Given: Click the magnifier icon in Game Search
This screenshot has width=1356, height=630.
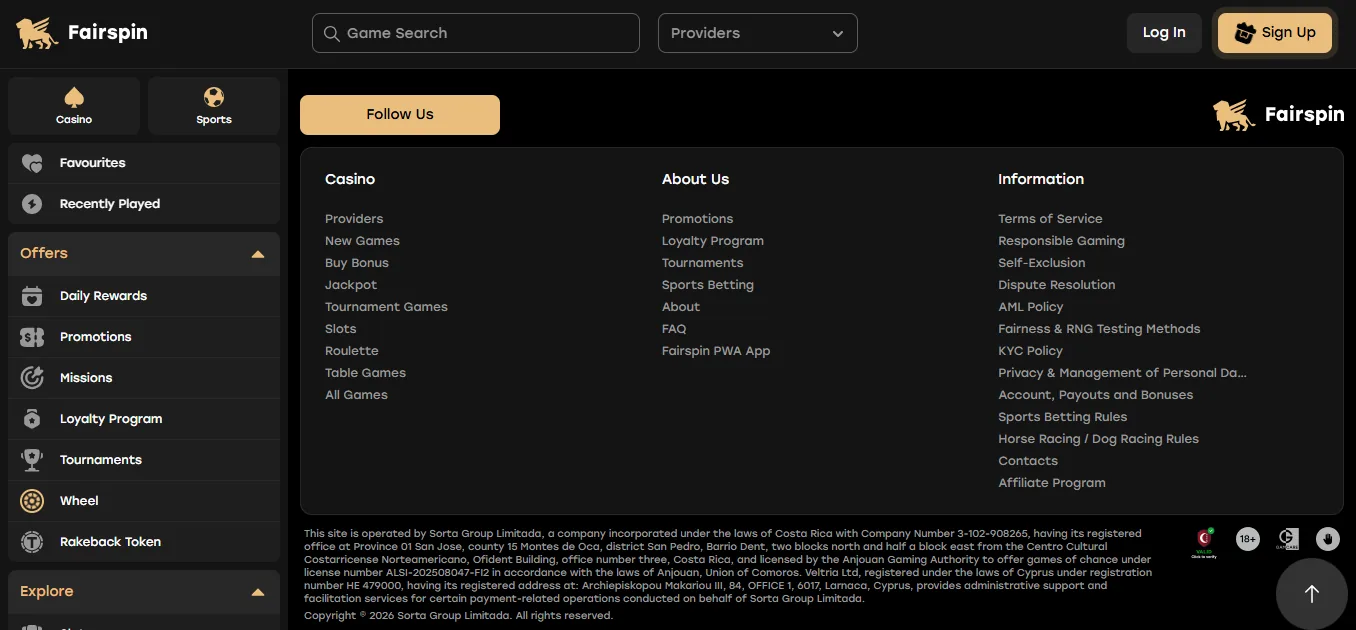Looking at the screenshot, I should point(331,33).
